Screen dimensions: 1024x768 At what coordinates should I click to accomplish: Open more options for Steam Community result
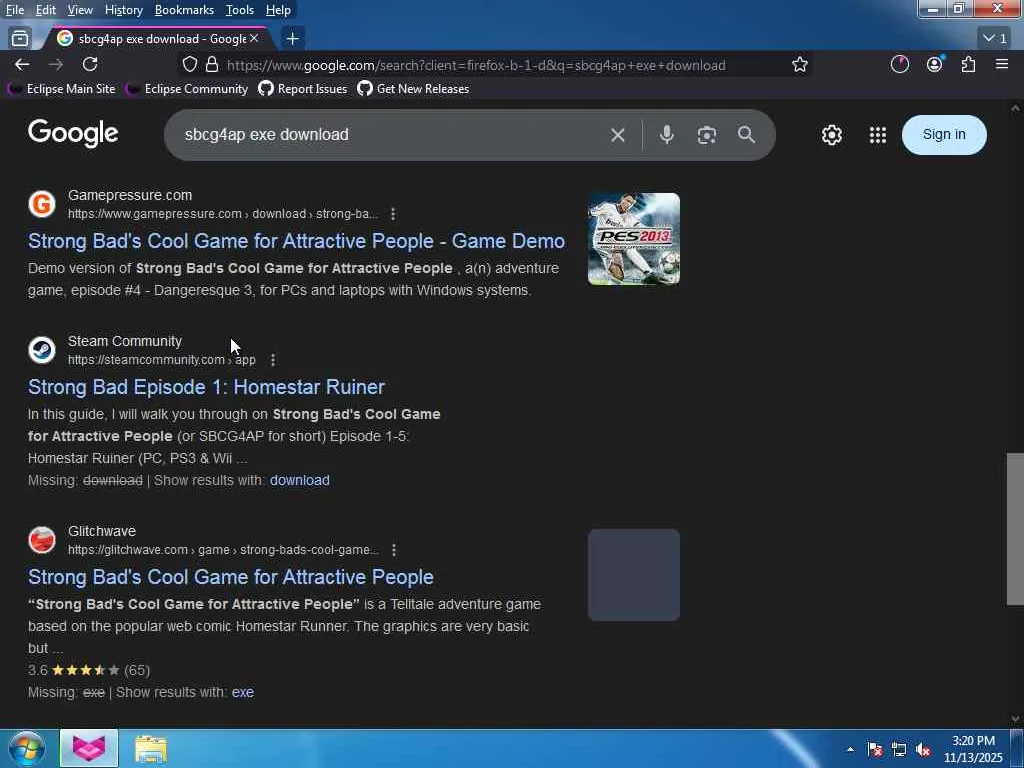(x=273, y=360)
